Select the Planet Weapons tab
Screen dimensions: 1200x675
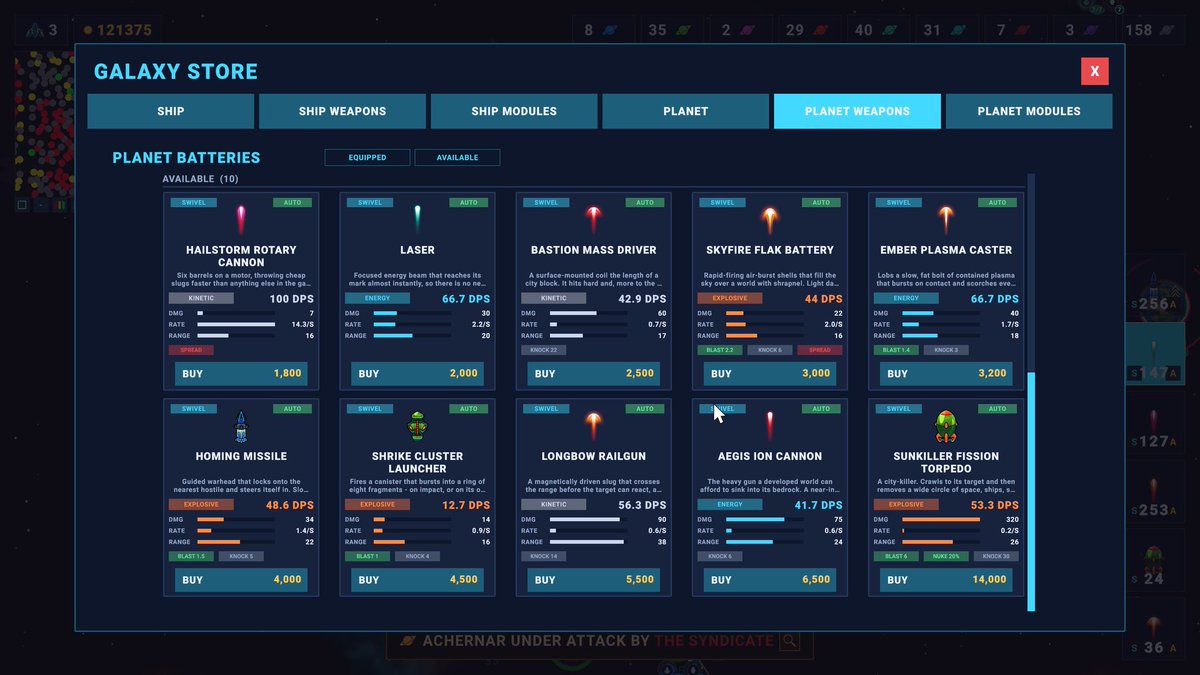tap(857, 111)
